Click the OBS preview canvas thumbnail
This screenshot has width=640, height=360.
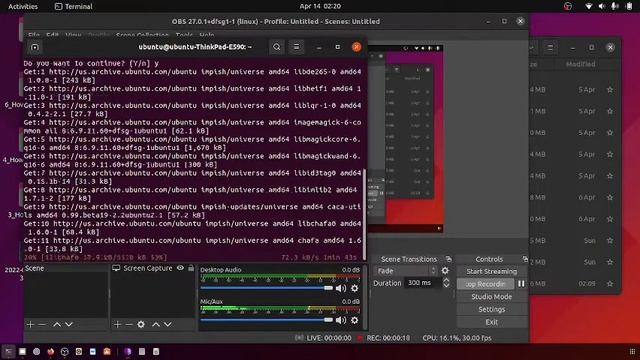click(x=406, y=139)
